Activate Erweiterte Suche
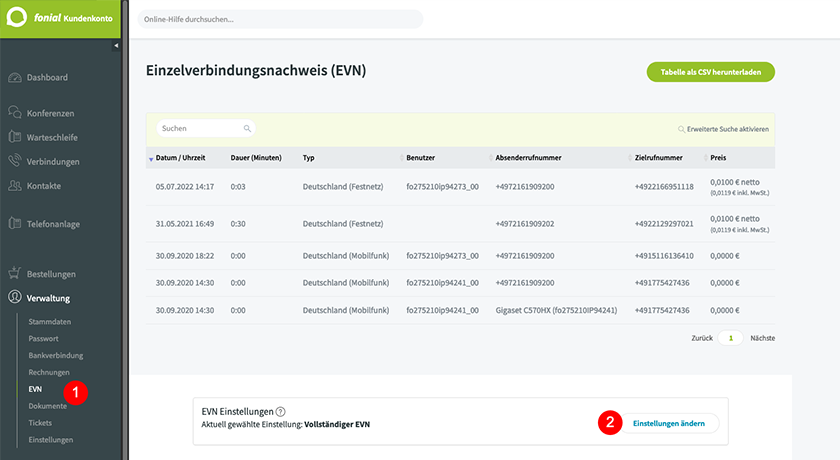Screen dimensions: 840x460 tap(727, 129)
